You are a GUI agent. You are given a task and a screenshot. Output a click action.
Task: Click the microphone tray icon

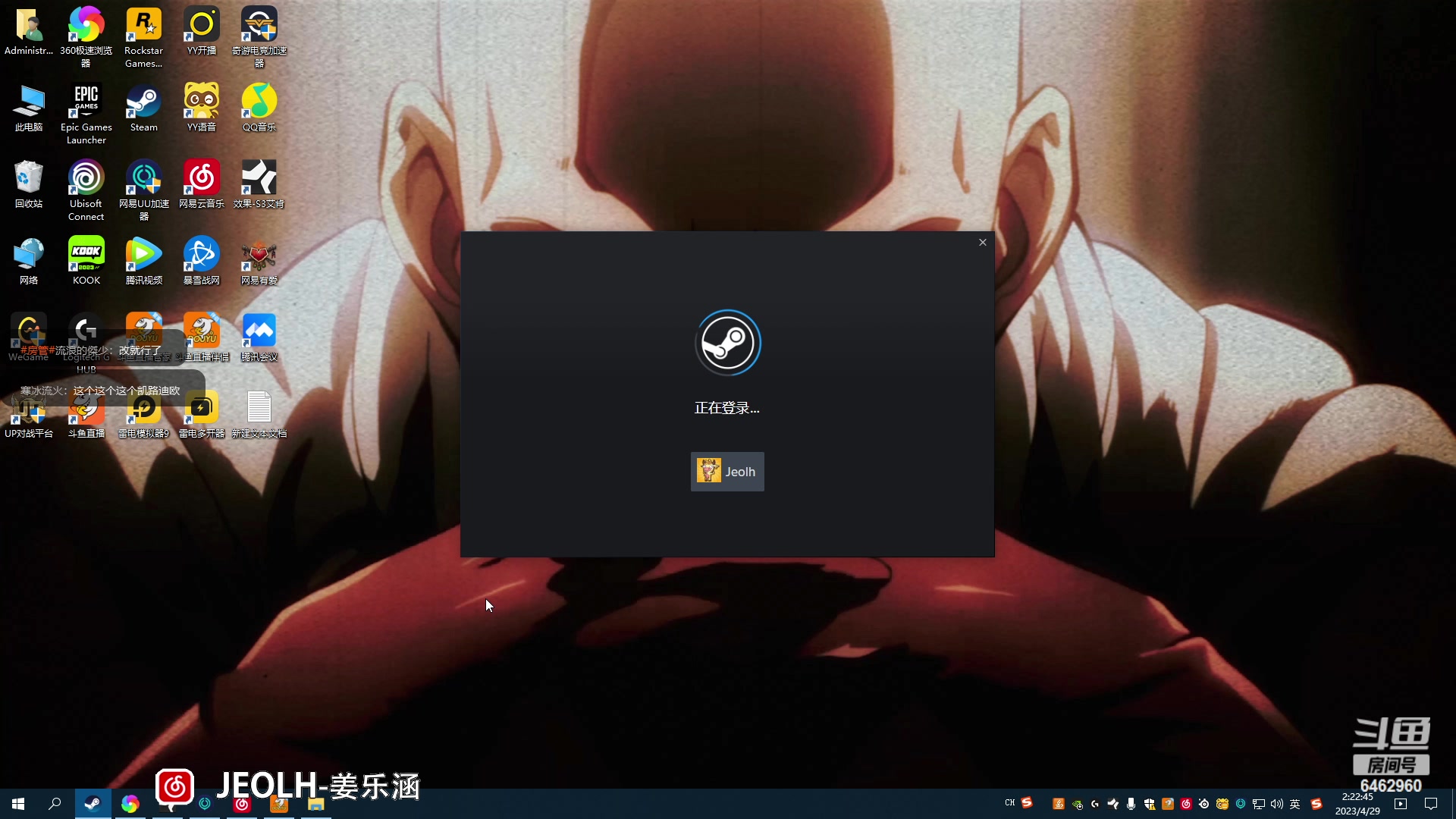click(1131, 804)
